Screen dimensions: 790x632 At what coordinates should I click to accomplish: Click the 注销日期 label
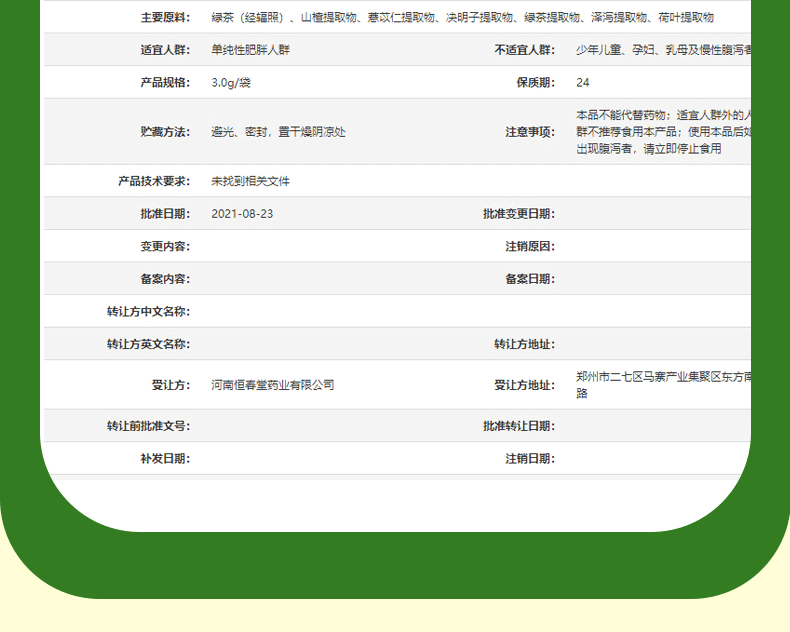tap(530, 459)
